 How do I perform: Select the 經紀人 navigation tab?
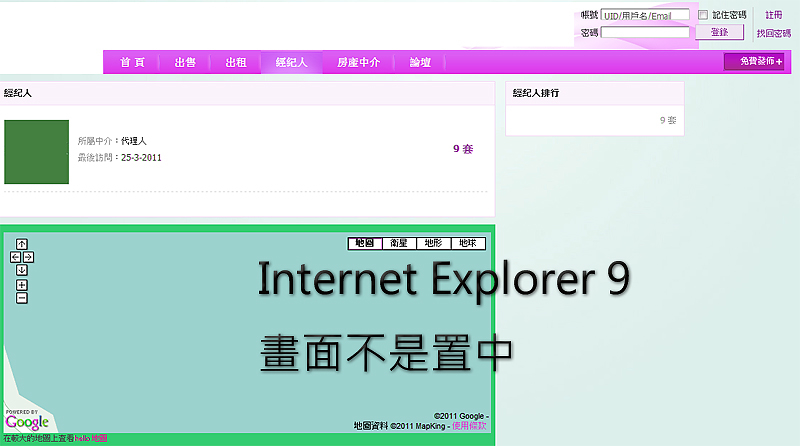[x=291, y=62]
